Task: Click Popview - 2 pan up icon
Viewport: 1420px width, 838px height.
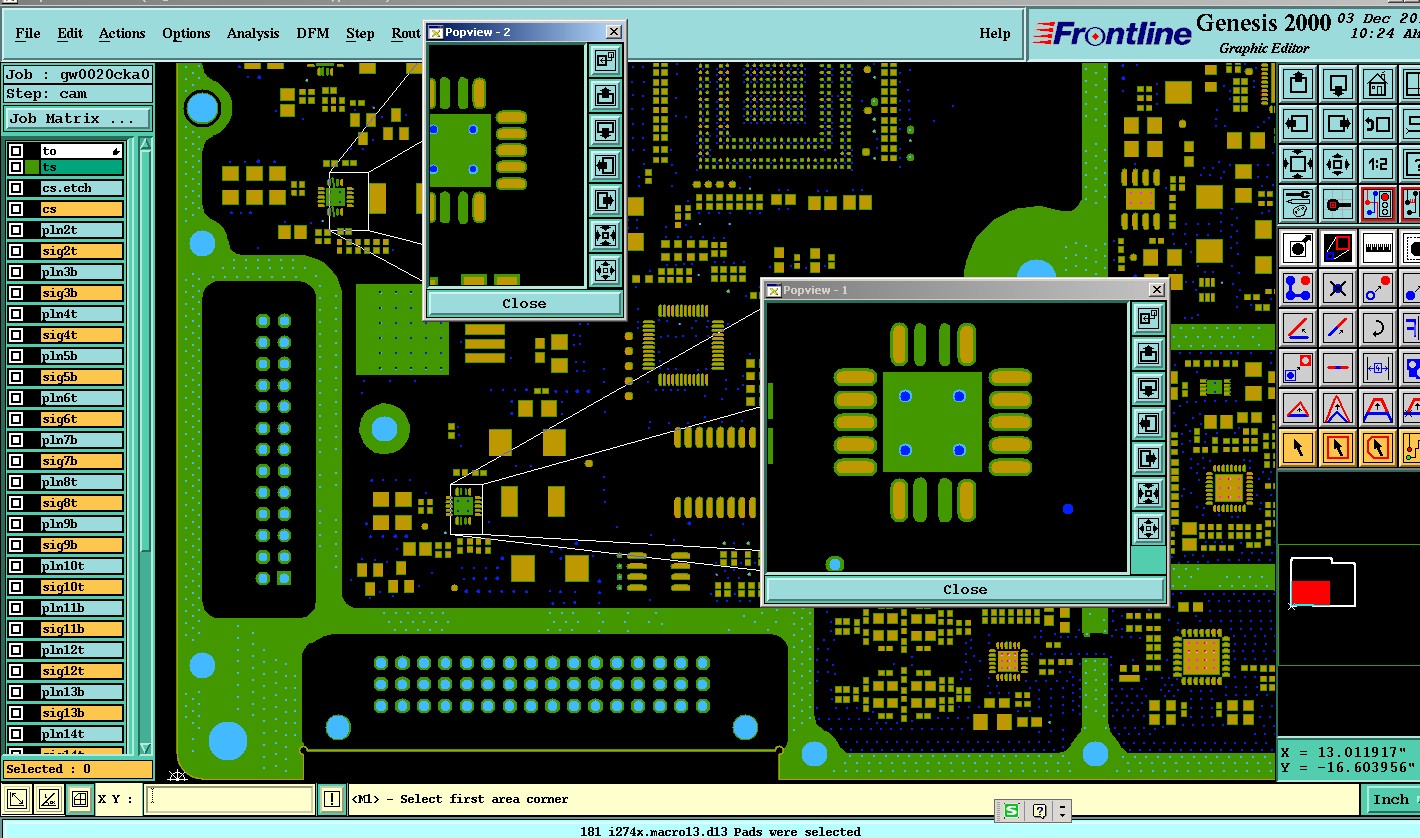Action: (x=605, y=95)
